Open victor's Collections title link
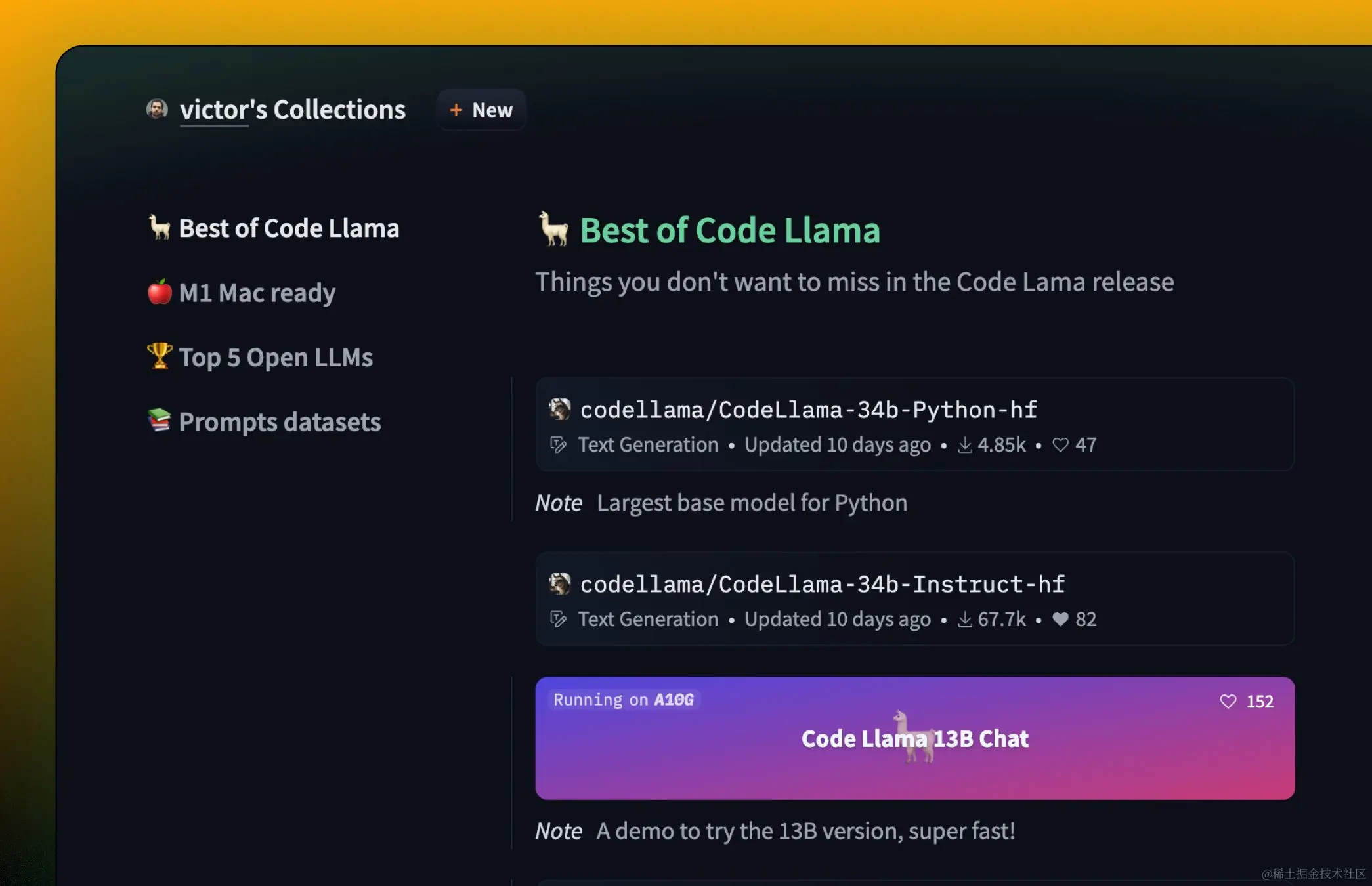Viewport: 1372px width, 886px height. (x=292, y=110)
